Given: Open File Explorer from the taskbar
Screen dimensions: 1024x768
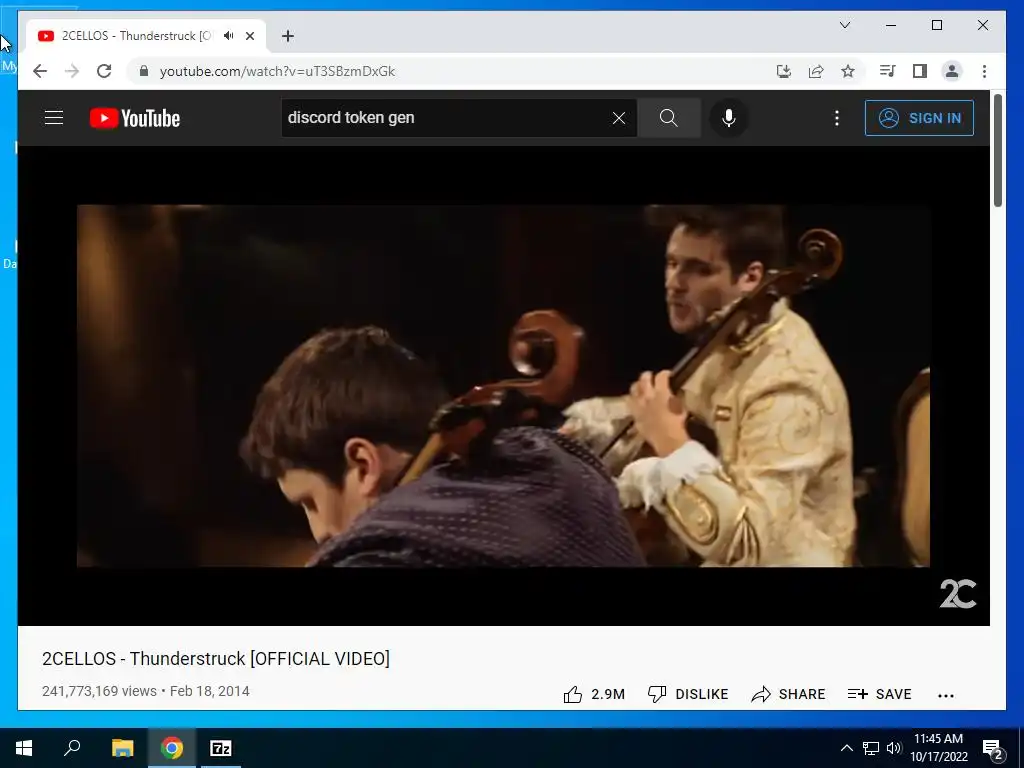Looking at the screenshot, I should [x=122, y=748].
